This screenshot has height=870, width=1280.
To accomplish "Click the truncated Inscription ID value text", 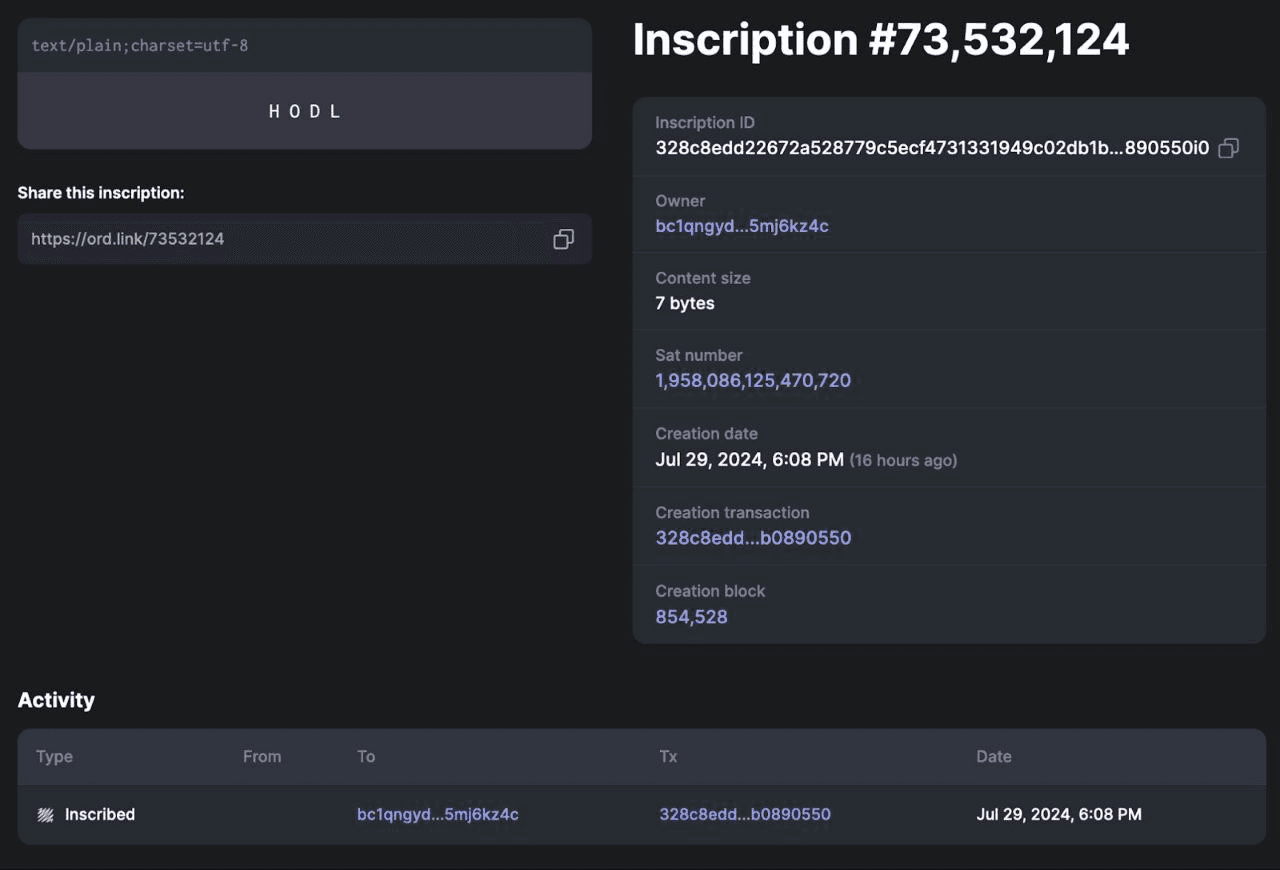I will tap(931, 148).
